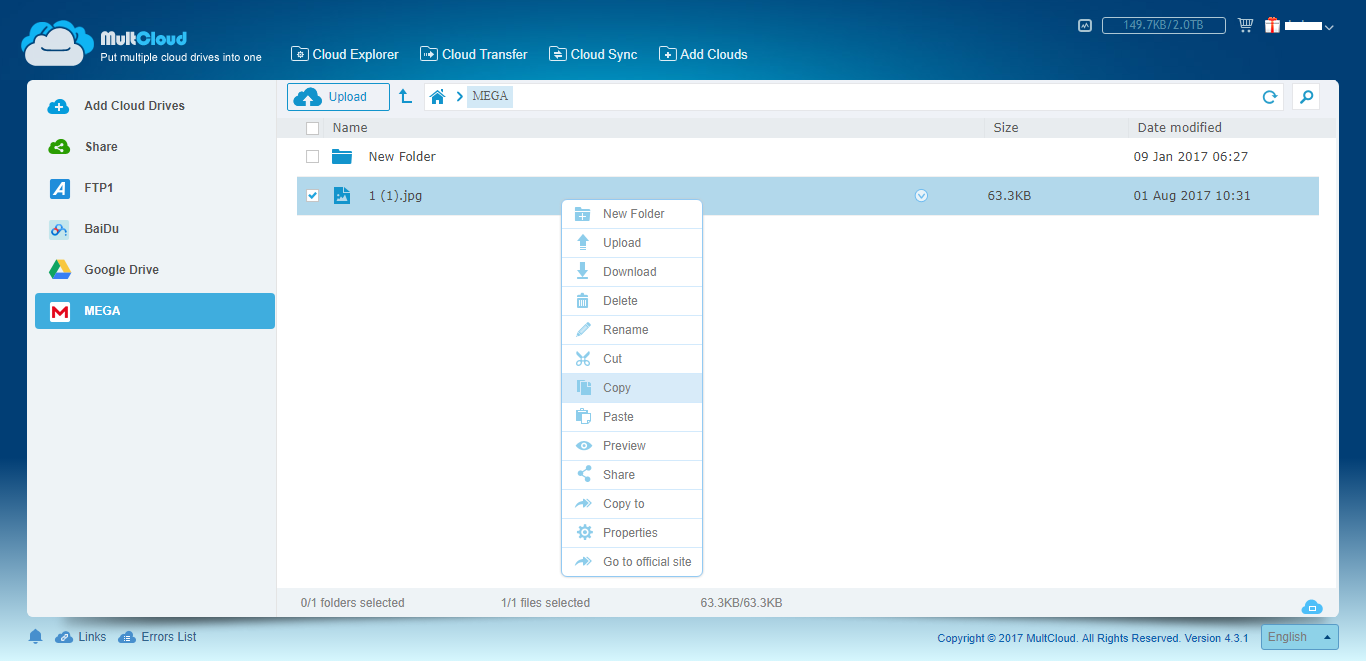Click the notification bell icon

tap(36, 637)
